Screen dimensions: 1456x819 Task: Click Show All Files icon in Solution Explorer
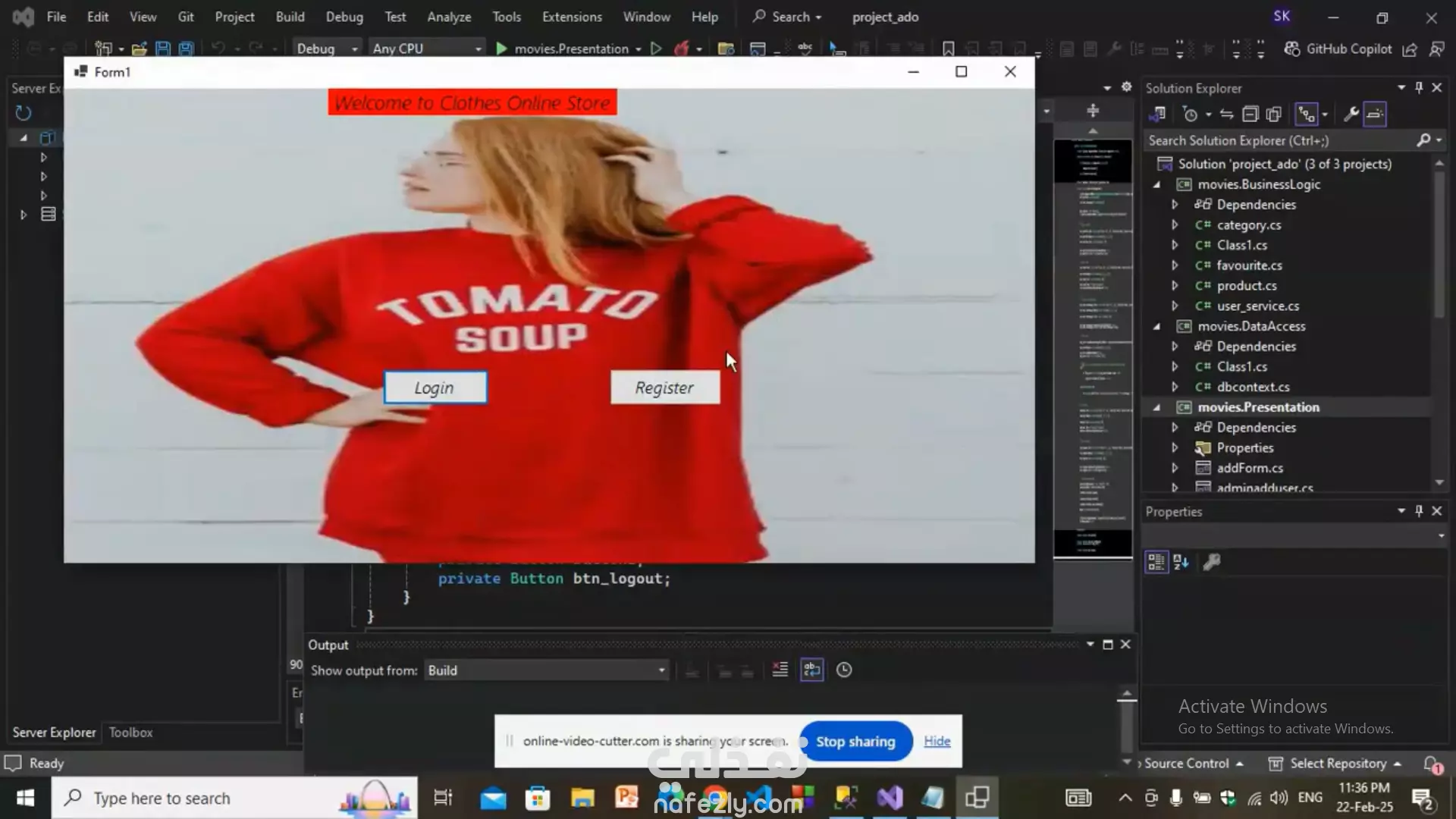tap(1274, 115)
